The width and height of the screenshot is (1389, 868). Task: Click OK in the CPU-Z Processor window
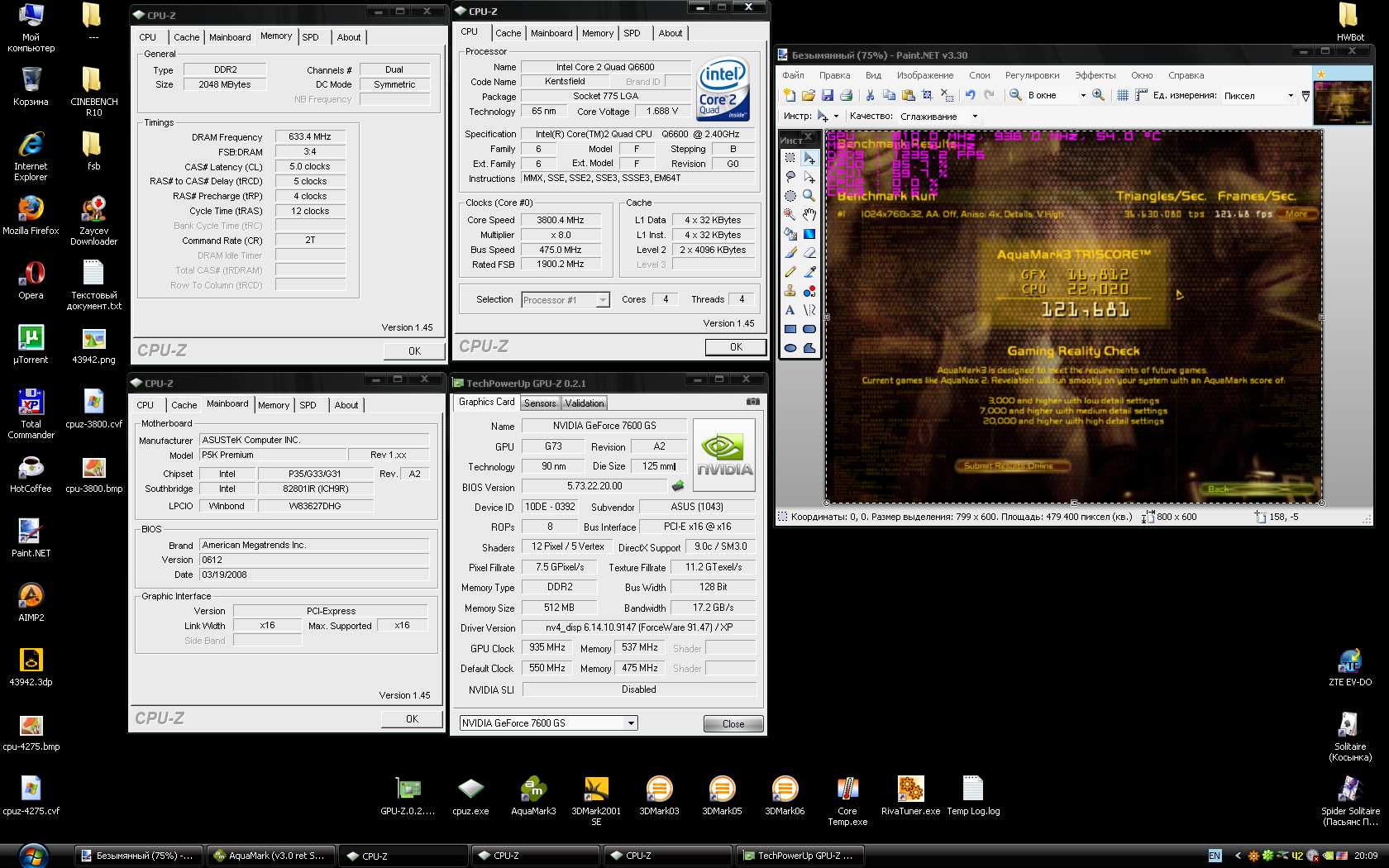click(x=736, y=347)
